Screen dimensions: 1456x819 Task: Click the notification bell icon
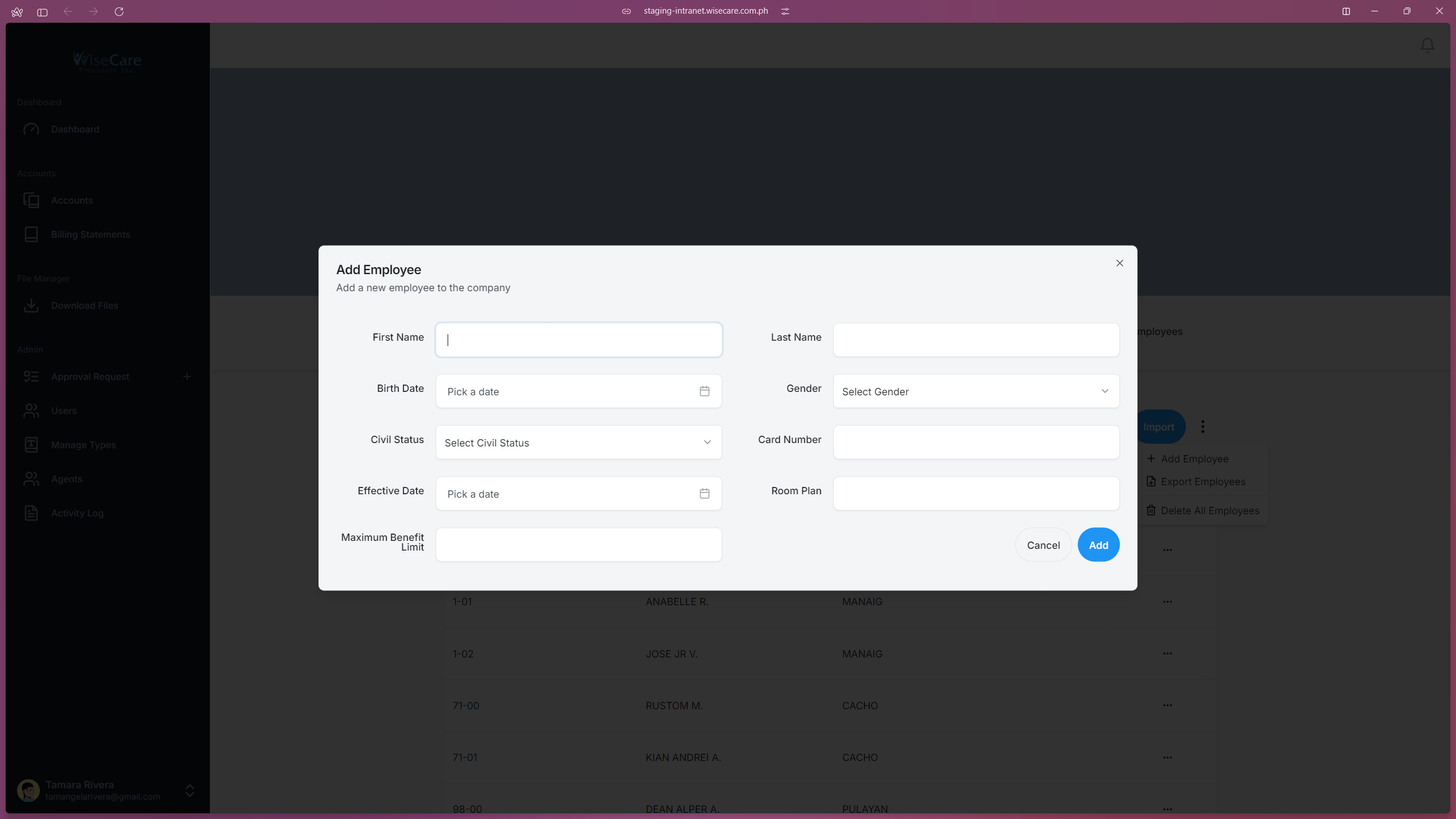[x=1427, y=45]
